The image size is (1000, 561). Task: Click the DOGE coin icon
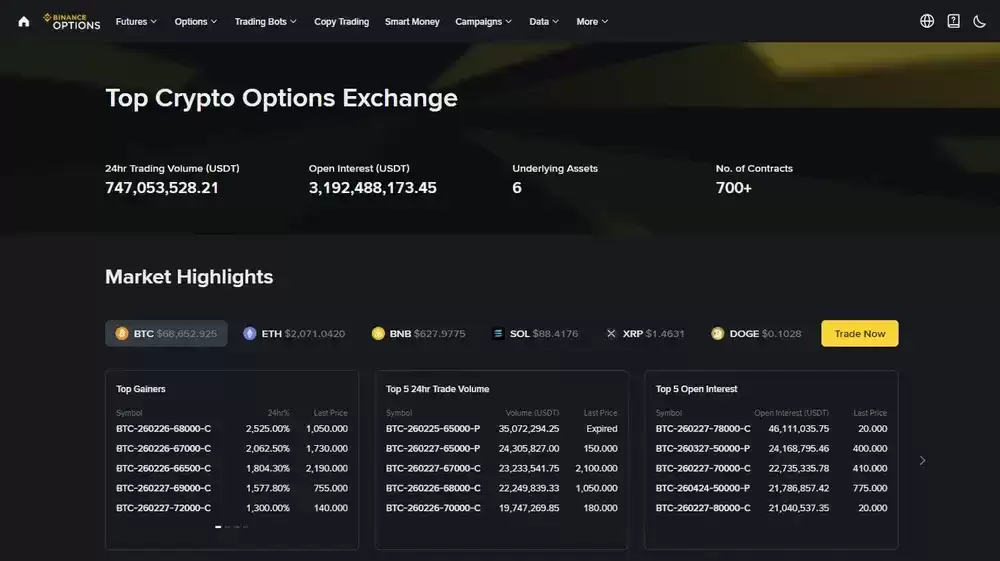(x=717, y=333)
